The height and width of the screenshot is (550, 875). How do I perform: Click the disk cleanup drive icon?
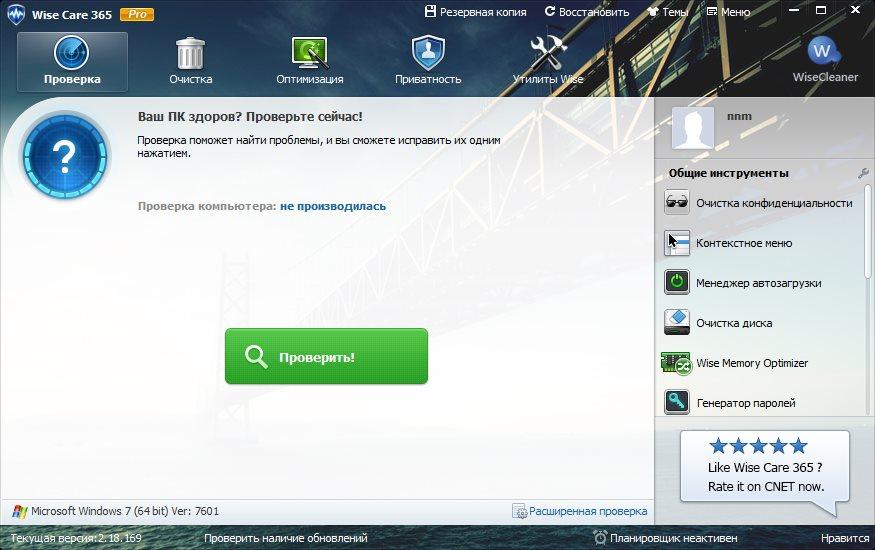677,322
